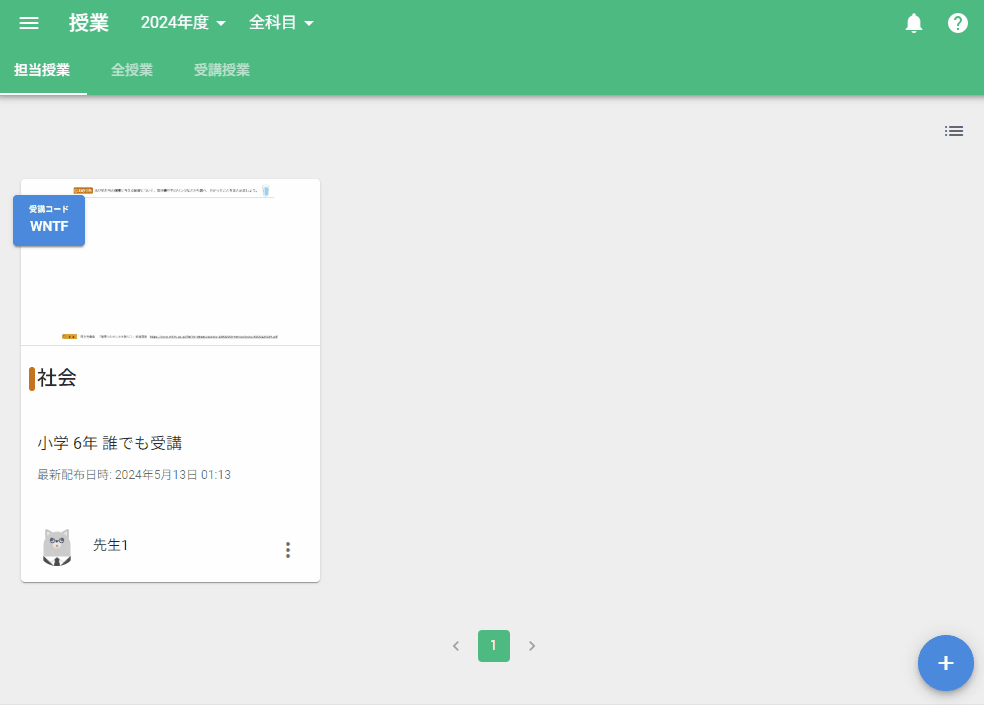
Task: Switch to 全授業 tab
Action: [x=132, y=70]
